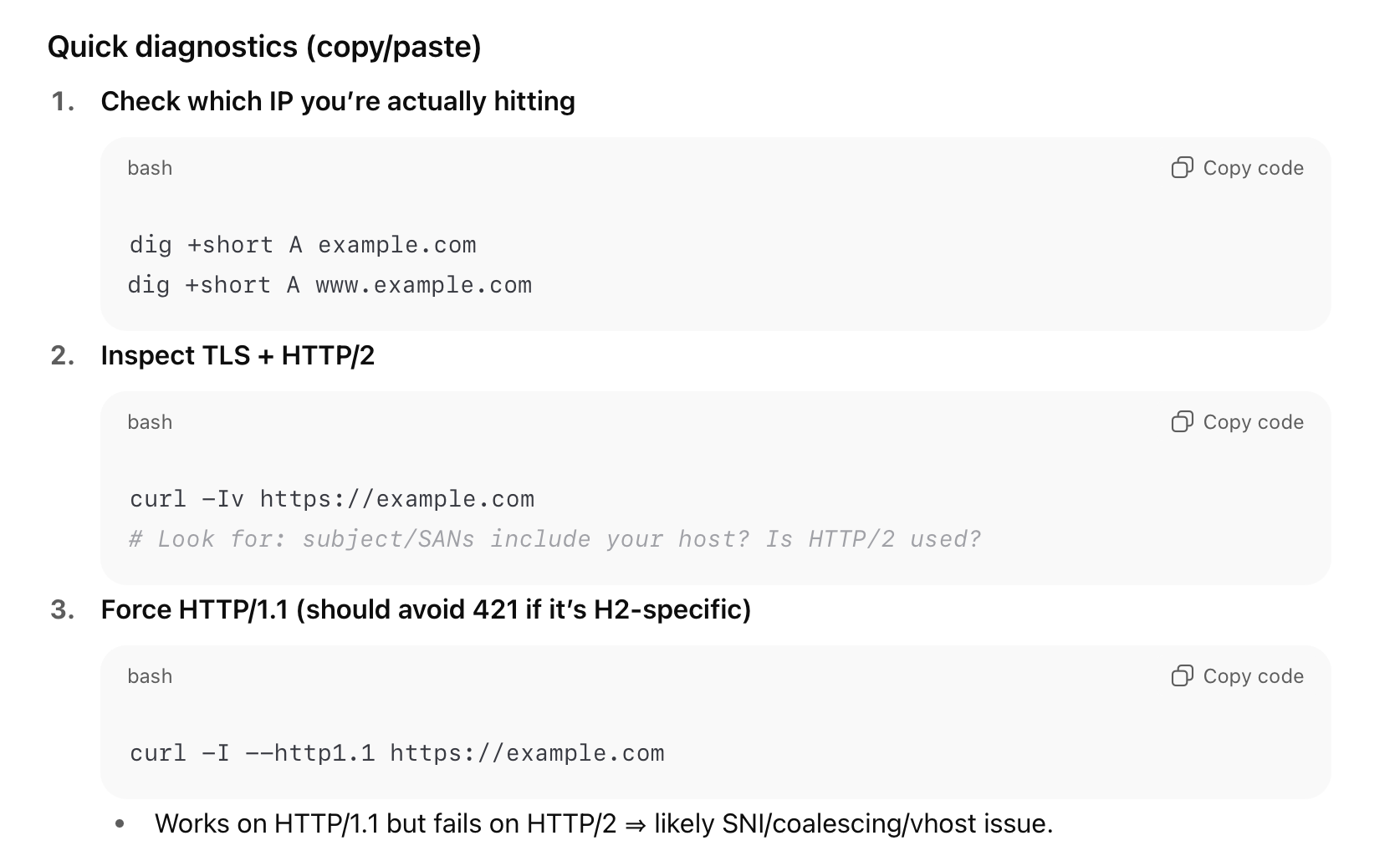The width and height of the screenshot is (1400, 856).
Task: Click the bash label in TLS inspection block
Action: pyautogui.click(x=150, y=422)
